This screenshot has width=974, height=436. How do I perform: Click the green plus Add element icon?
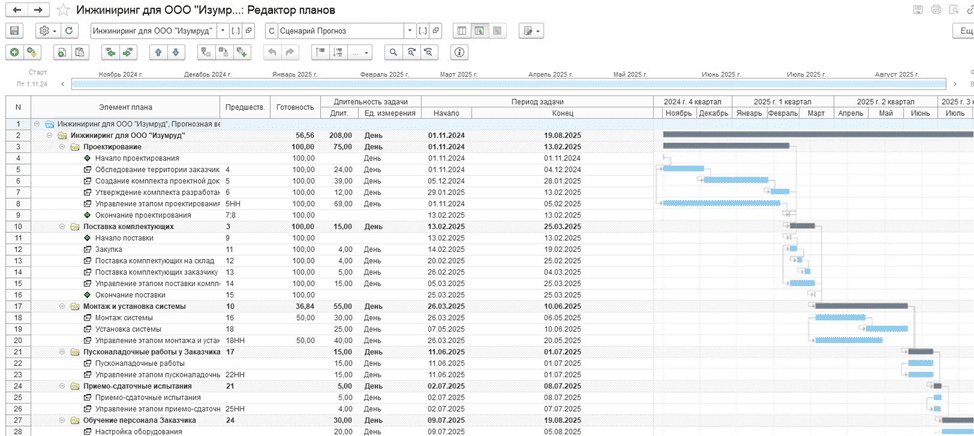click(x=14, y=52)
